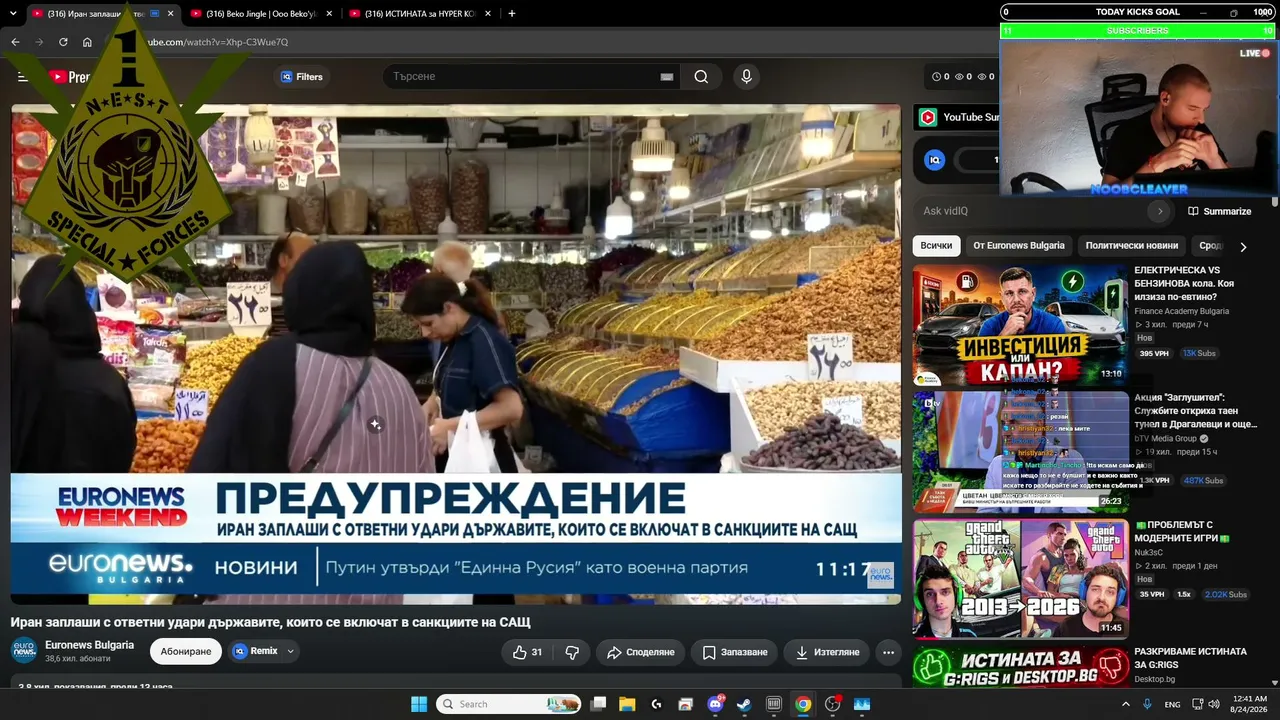
Task: Open the on-screen keyboard in search box
Action: pyautogui.click(x=667, y=77)
